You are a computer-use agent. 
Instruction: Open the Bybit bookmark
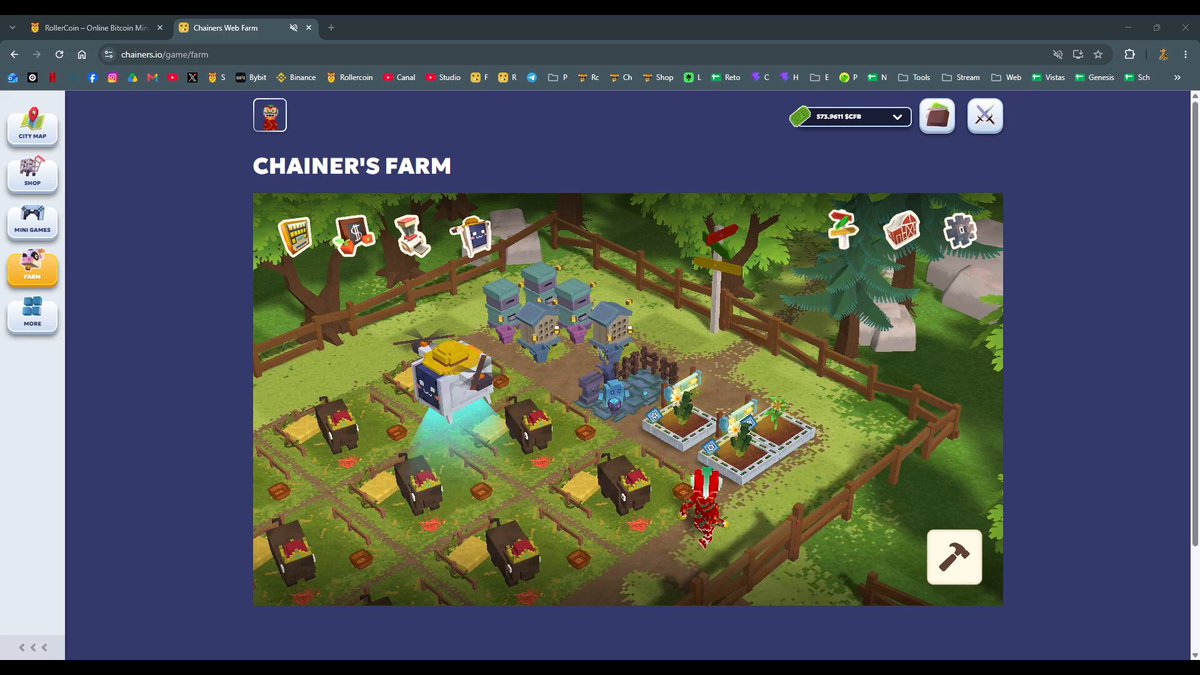coord(252,77)
